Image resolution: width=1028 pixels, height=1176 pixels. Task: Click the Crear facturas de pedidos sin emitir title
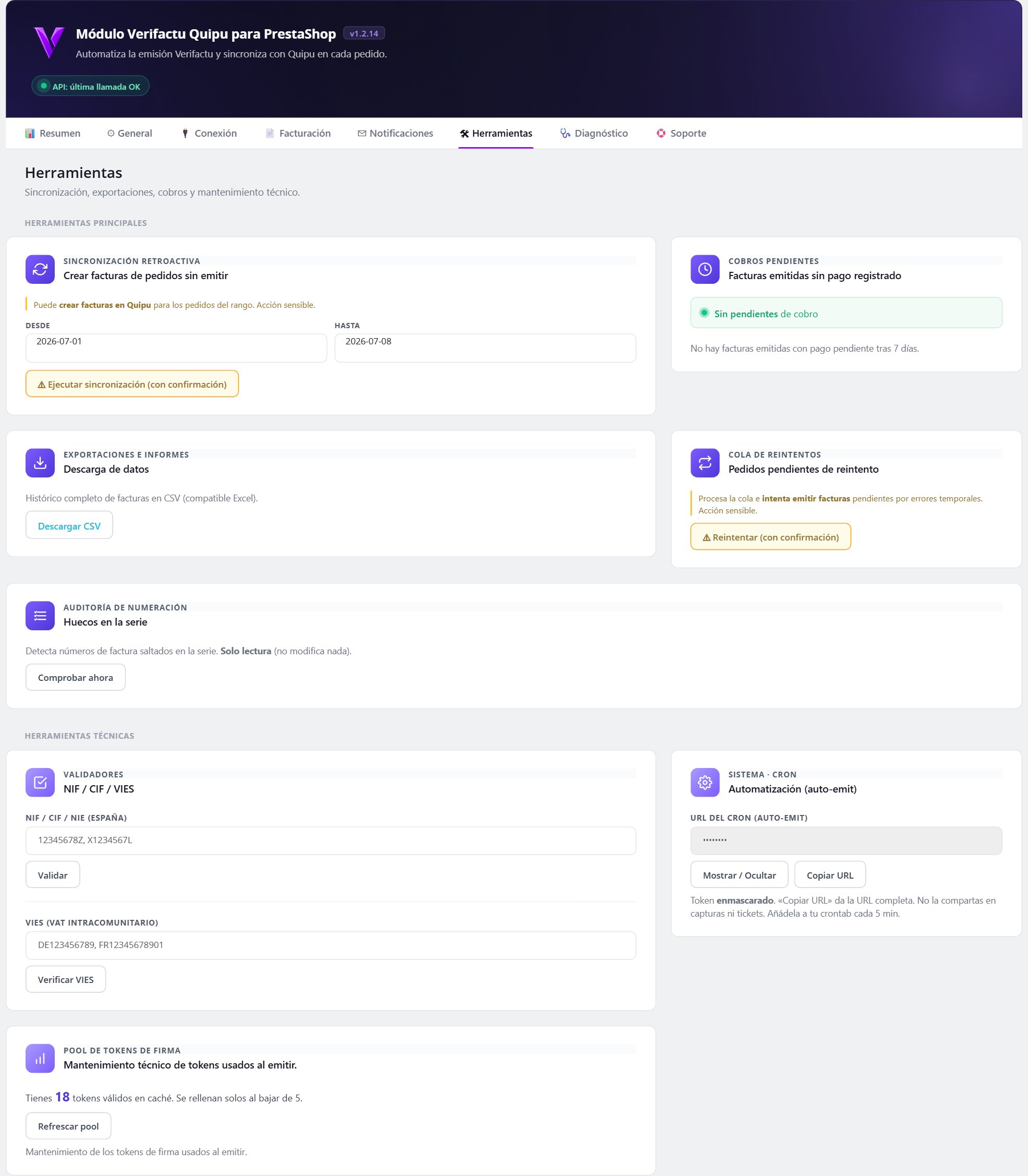[x=146, y=275]
